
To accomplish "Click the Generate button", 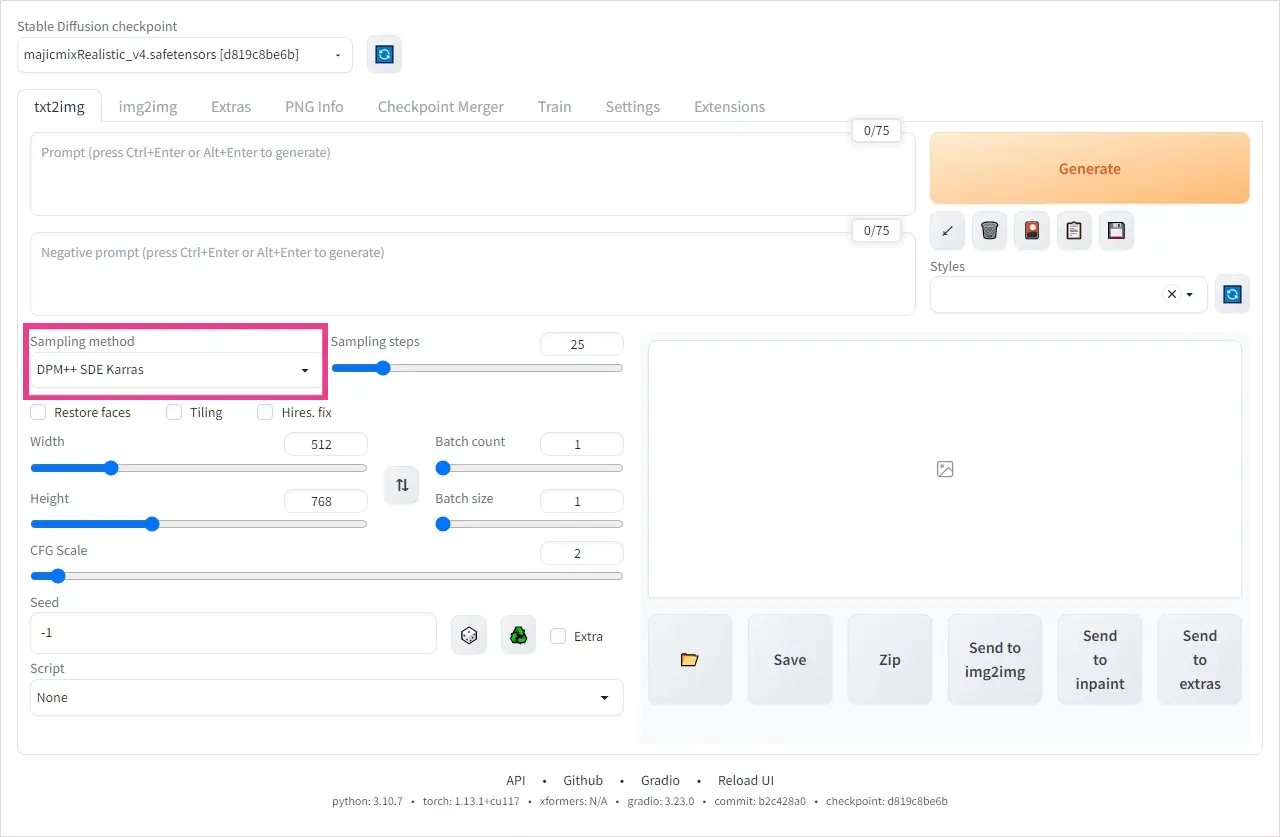I will point(1090,168).
